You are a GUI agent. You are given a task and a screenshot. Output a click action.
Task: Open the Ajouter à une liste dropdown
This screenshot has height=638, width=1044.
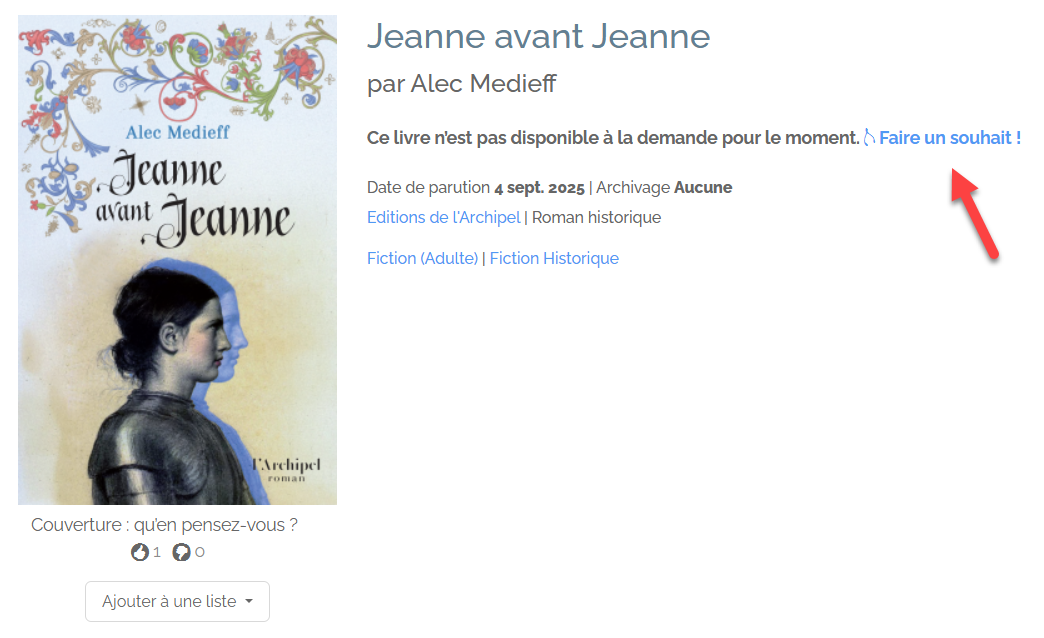tap(177, 601)
